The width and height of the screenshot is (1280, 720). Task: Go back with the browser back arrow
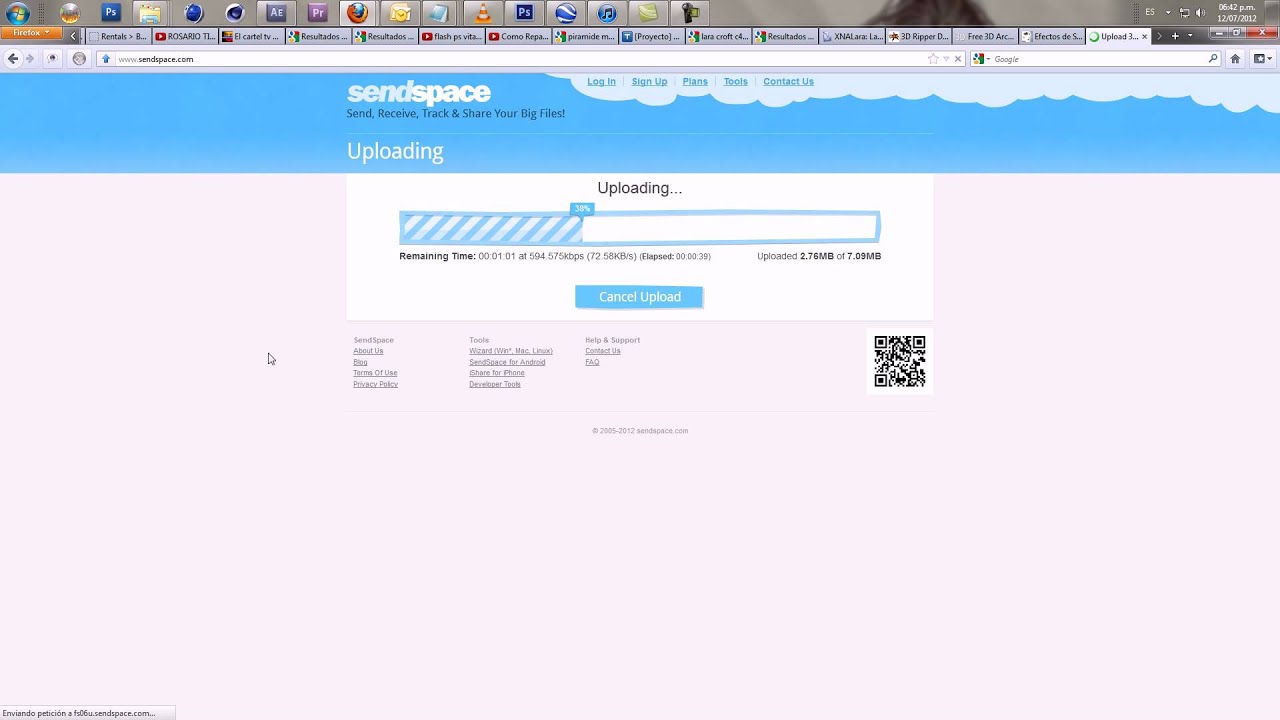point(12,59)
